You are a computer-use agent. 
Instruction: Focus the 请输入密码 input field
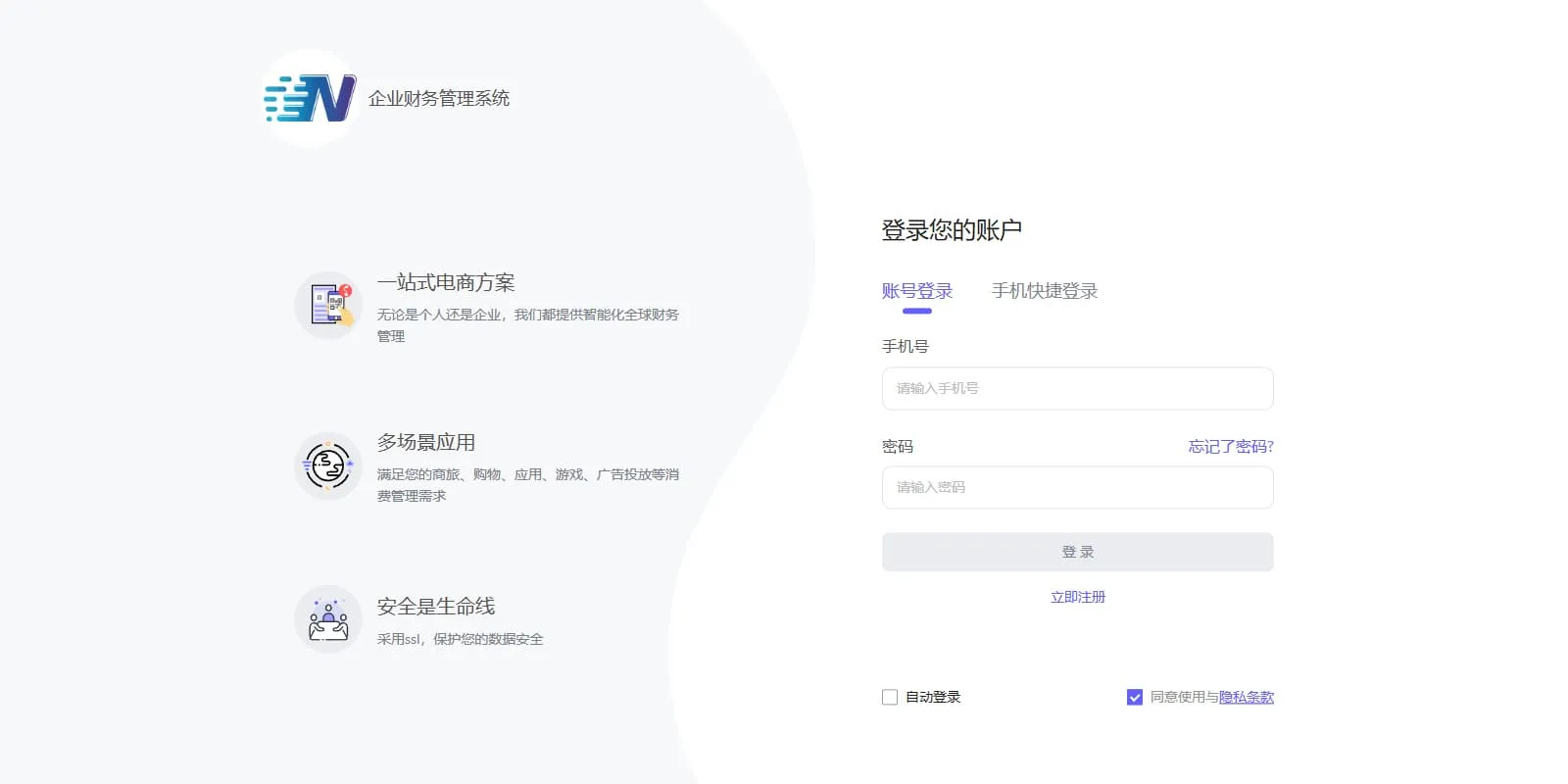tap(1078, 487)
